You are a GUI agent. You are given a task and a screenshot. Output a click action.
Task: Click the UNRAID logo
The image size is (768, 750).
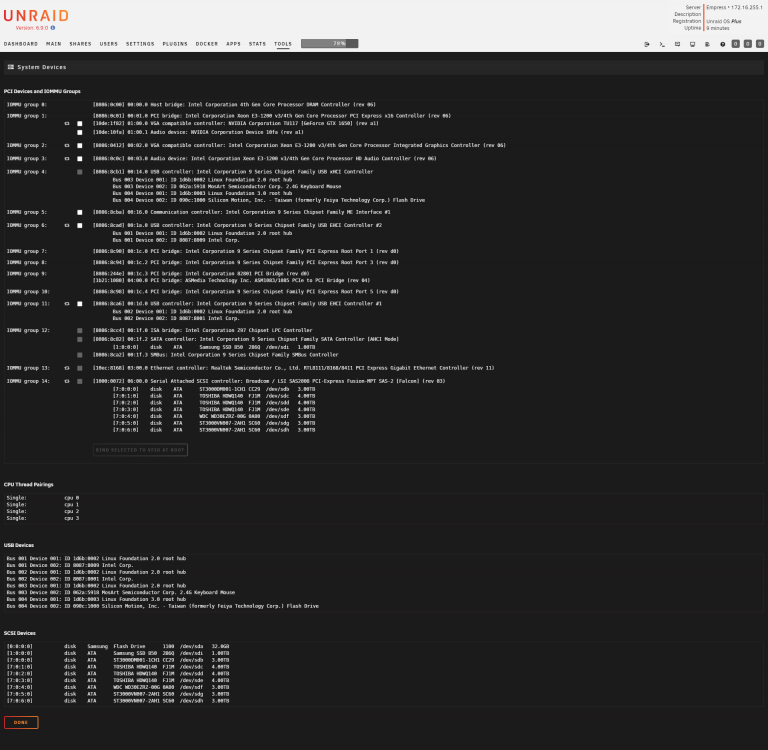click(x=36, y=16)
